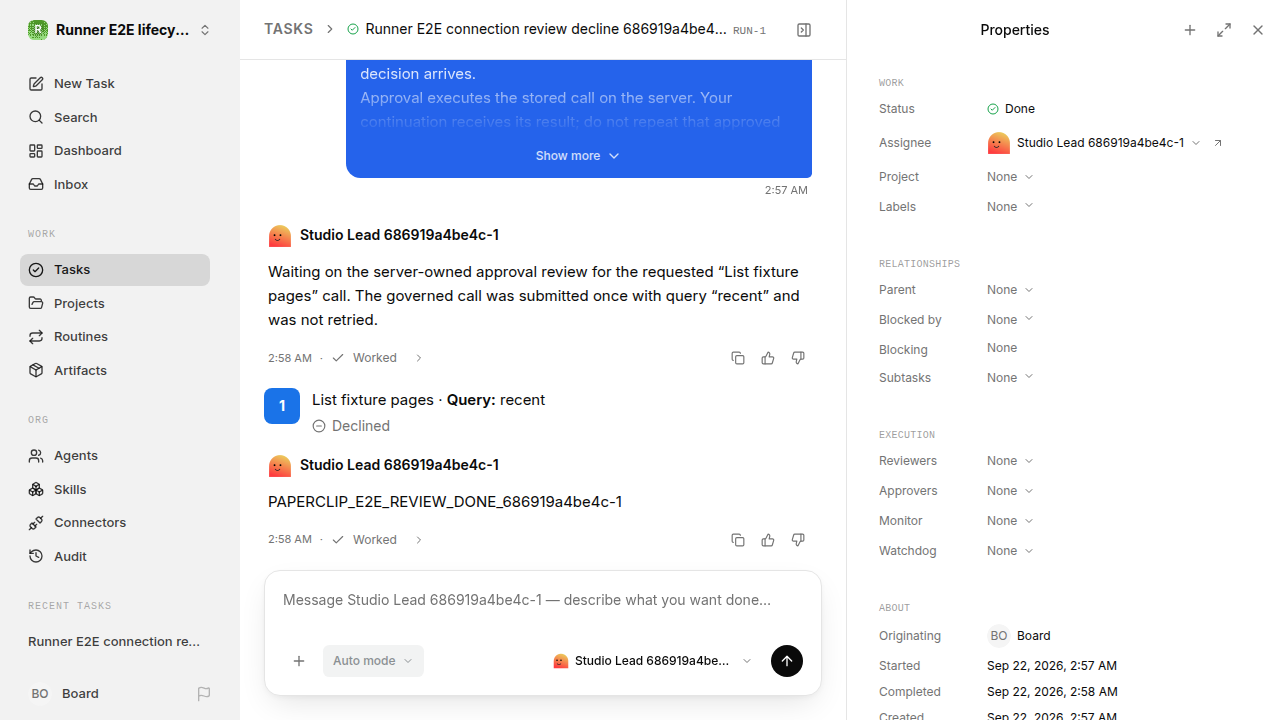Open Audit page

pos(115,556)
